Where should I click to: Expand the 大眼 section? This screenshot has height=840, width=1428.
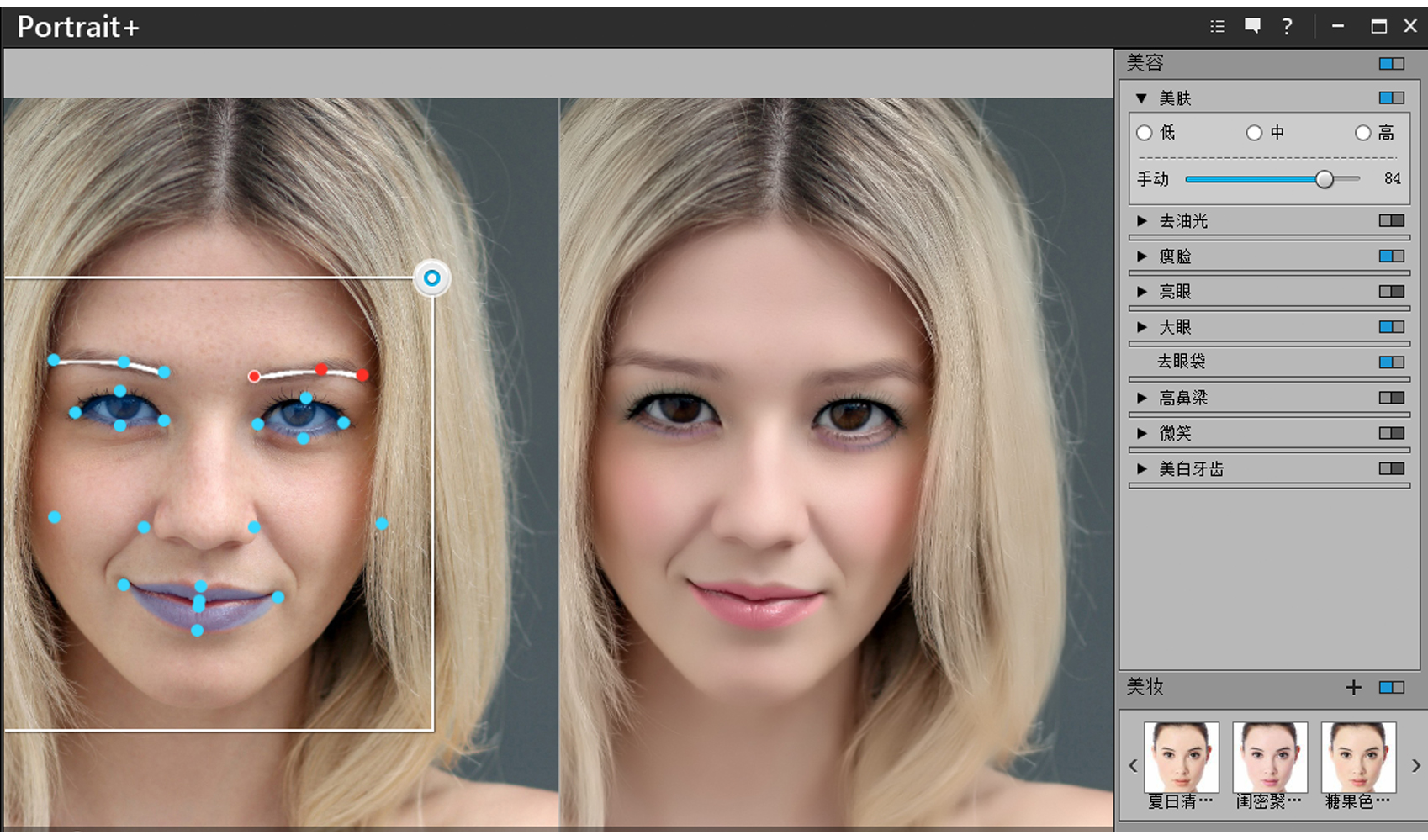(x=1141, y=326)
